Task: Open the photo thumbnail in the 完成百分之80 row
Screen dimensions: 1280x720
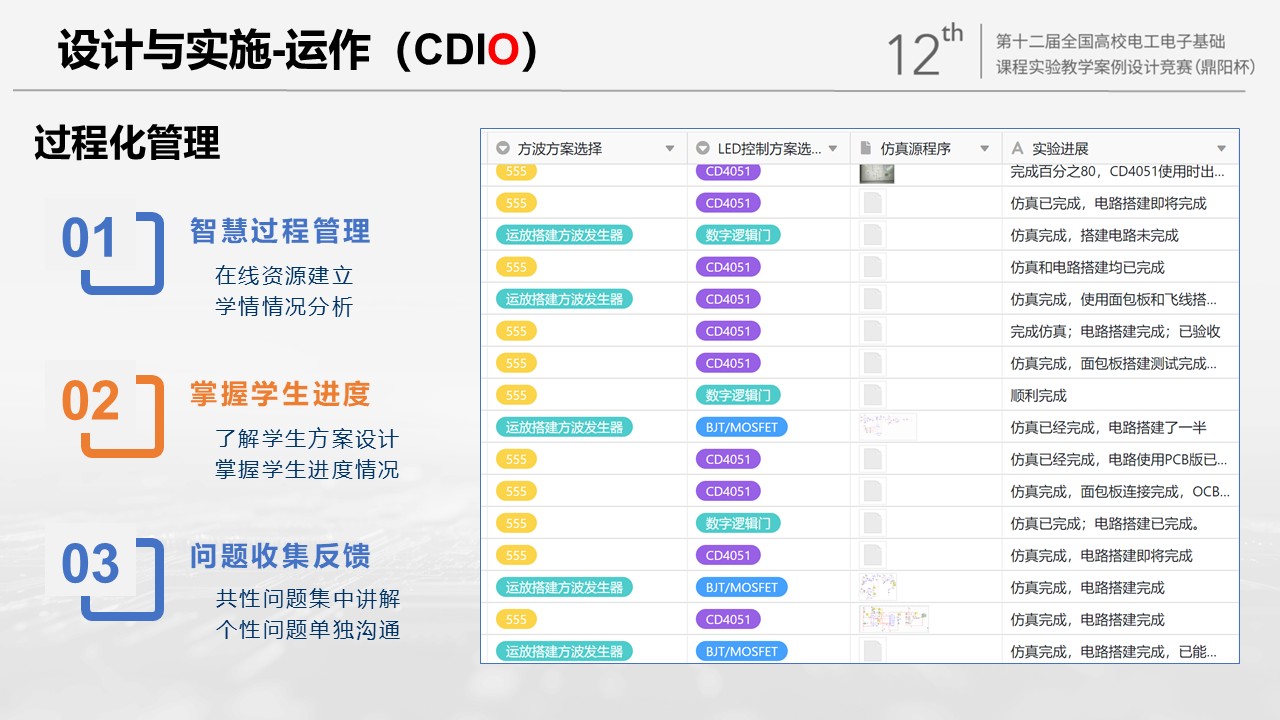Action: 877,173
